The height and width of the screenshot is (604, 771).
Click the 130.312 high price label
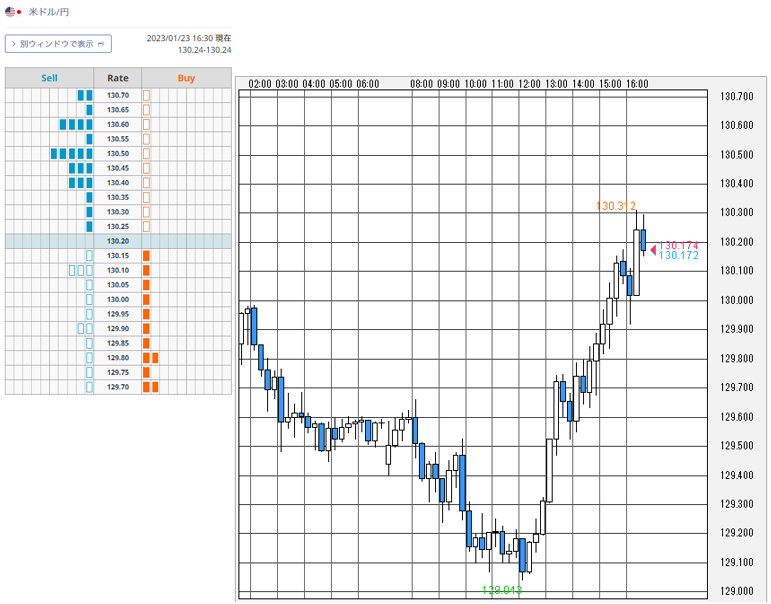click(616, 206)
